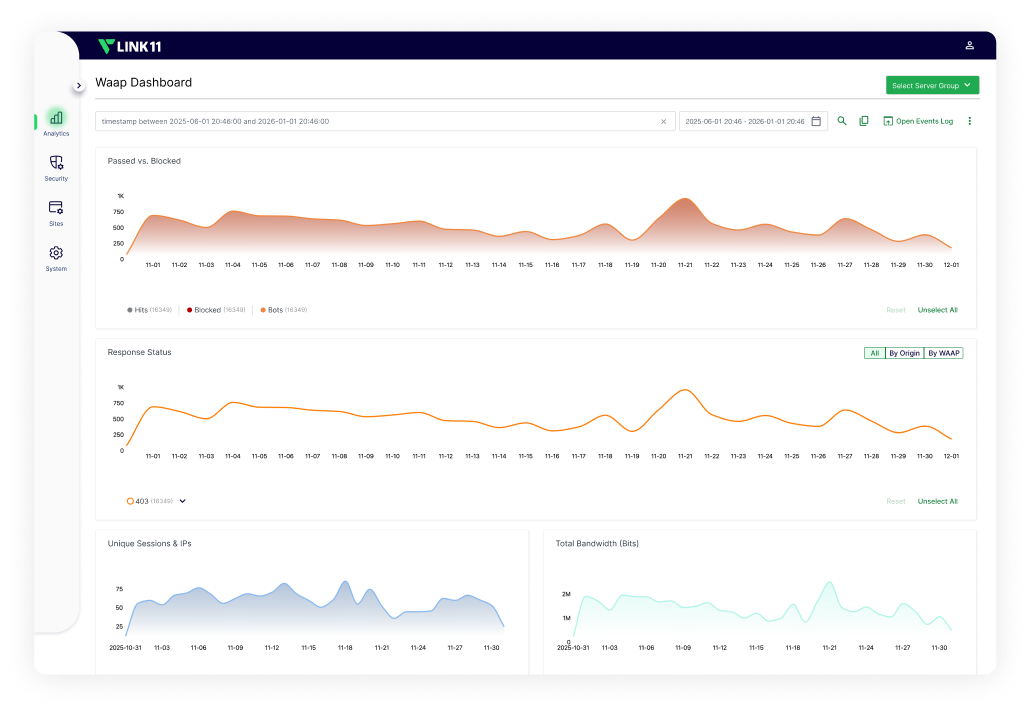
Task: Go to Sites in the sidebar
Action: coord(56,208)
